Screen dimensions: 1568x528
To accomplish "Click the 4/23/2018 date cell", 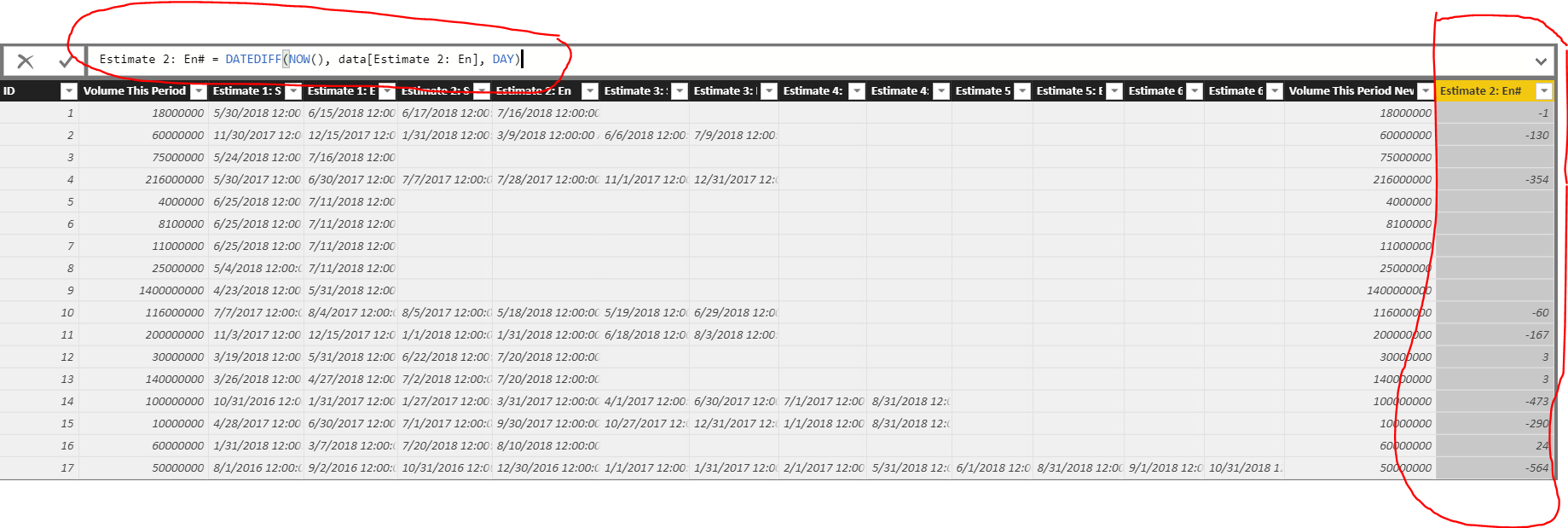I will [x=256, y=291].
